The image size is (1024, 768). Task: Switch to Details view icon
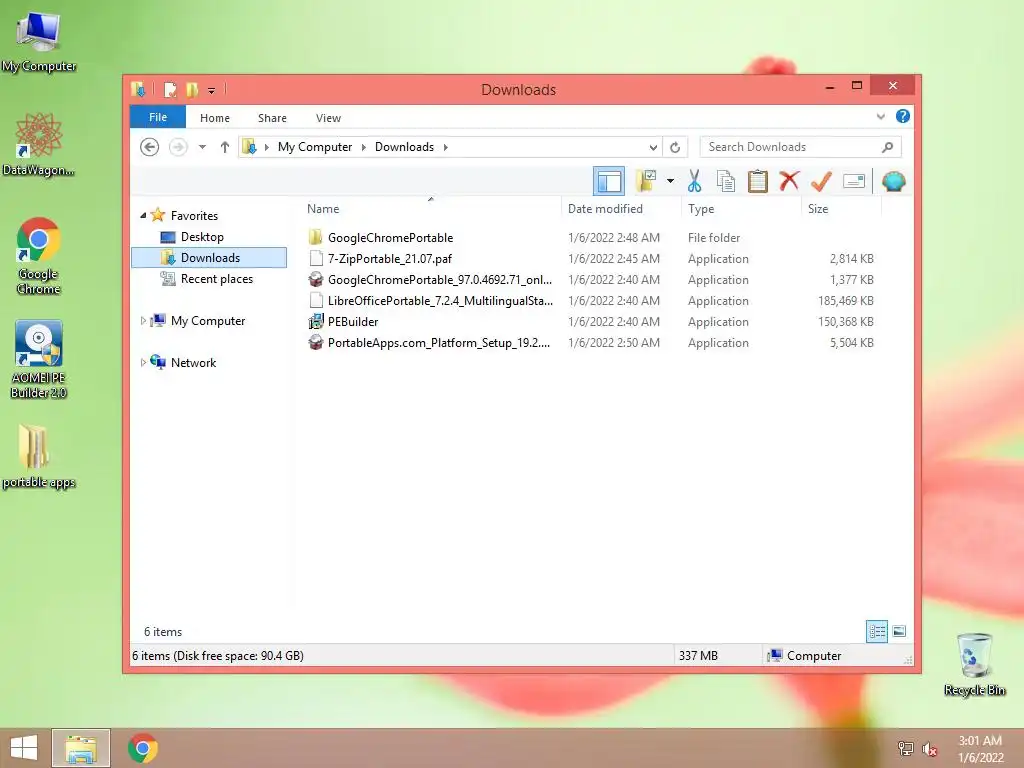(877, 631)
